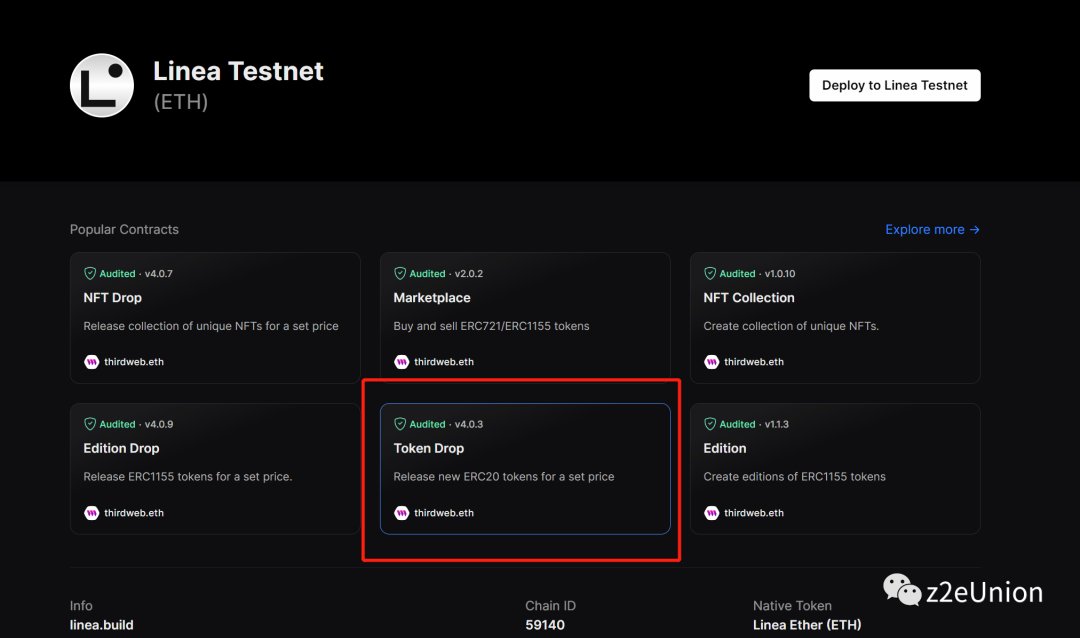Click the Edition card description text

794,477
